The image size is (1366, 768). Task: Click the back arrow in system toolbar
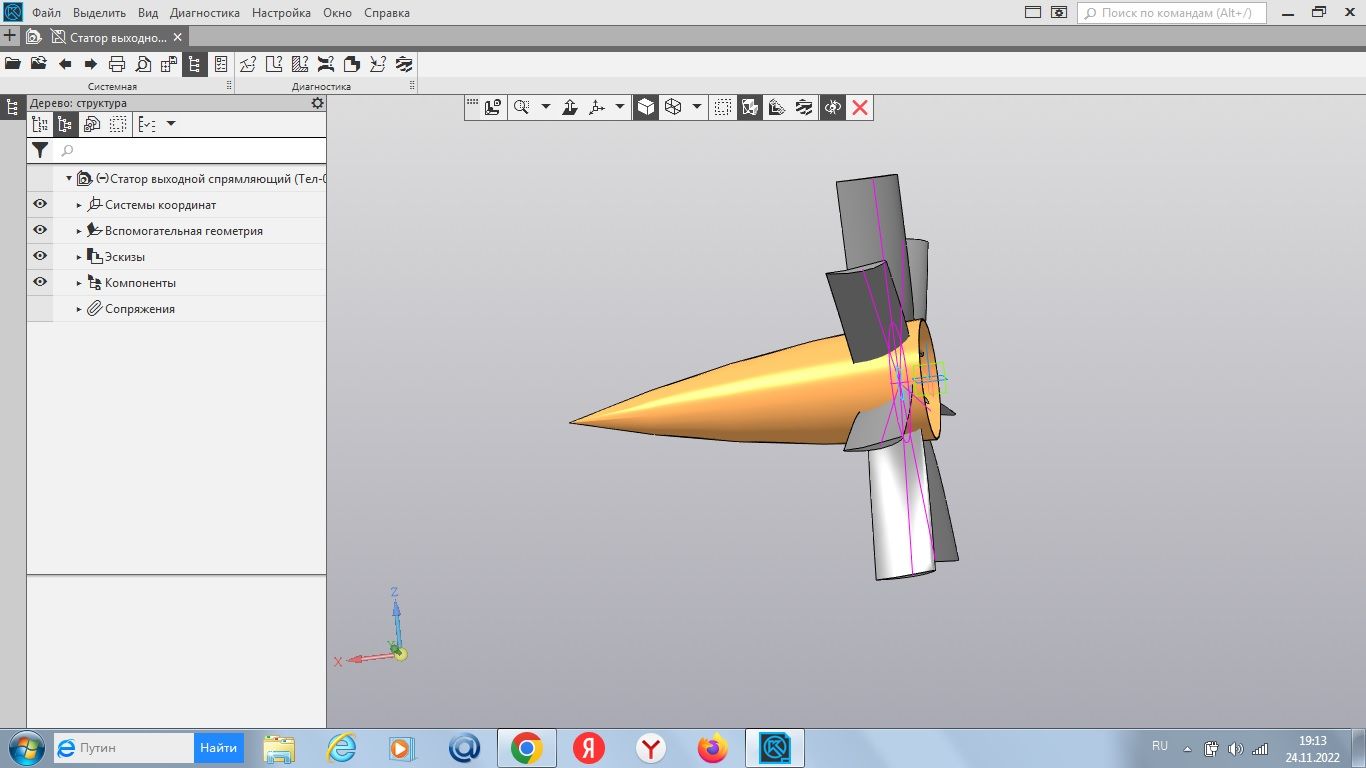pos(65,64)
